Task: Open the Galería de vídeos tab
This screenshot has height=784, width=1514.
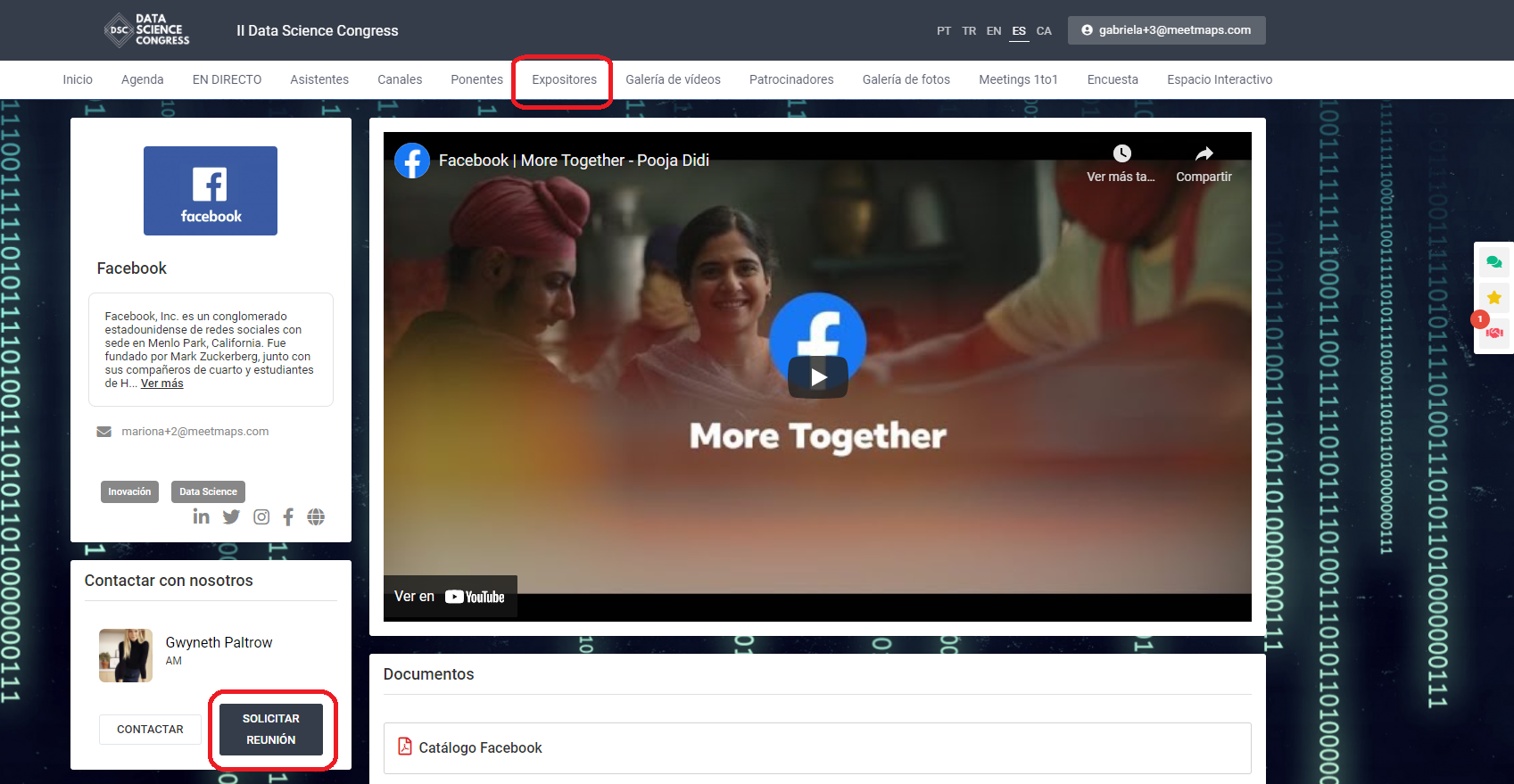Action: [673, 79]
